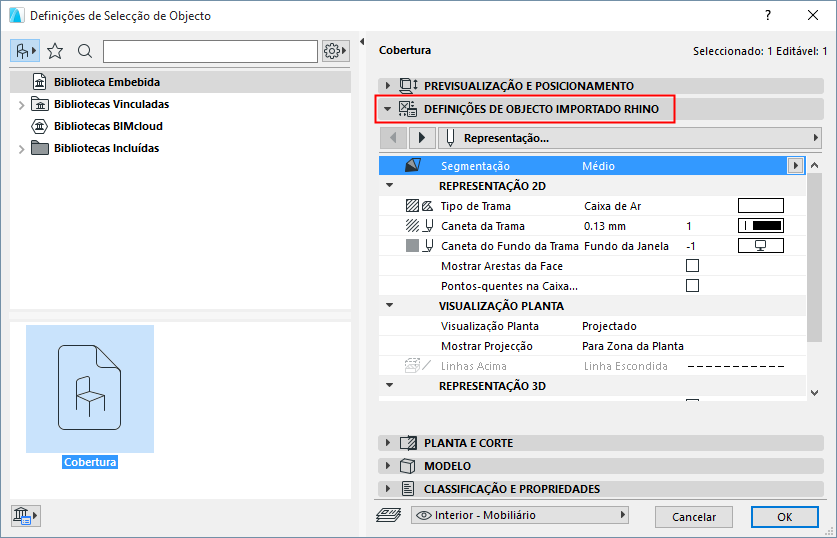Select the Biblioteca Embebida library
Viewport: 837px width, 538px height.
pos(180,82)
